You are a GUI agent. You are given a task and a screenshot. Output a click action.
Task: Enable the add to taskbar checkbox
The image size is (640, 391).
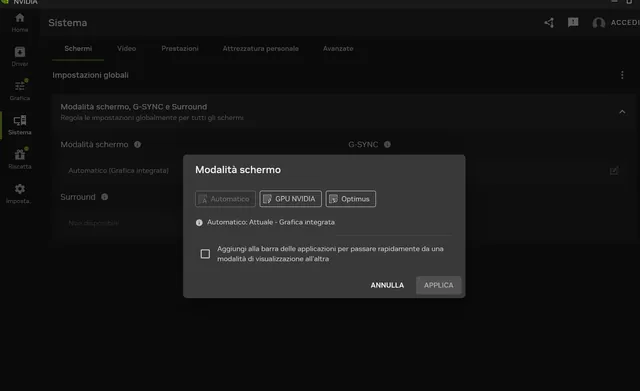click(x=205, y=254)
